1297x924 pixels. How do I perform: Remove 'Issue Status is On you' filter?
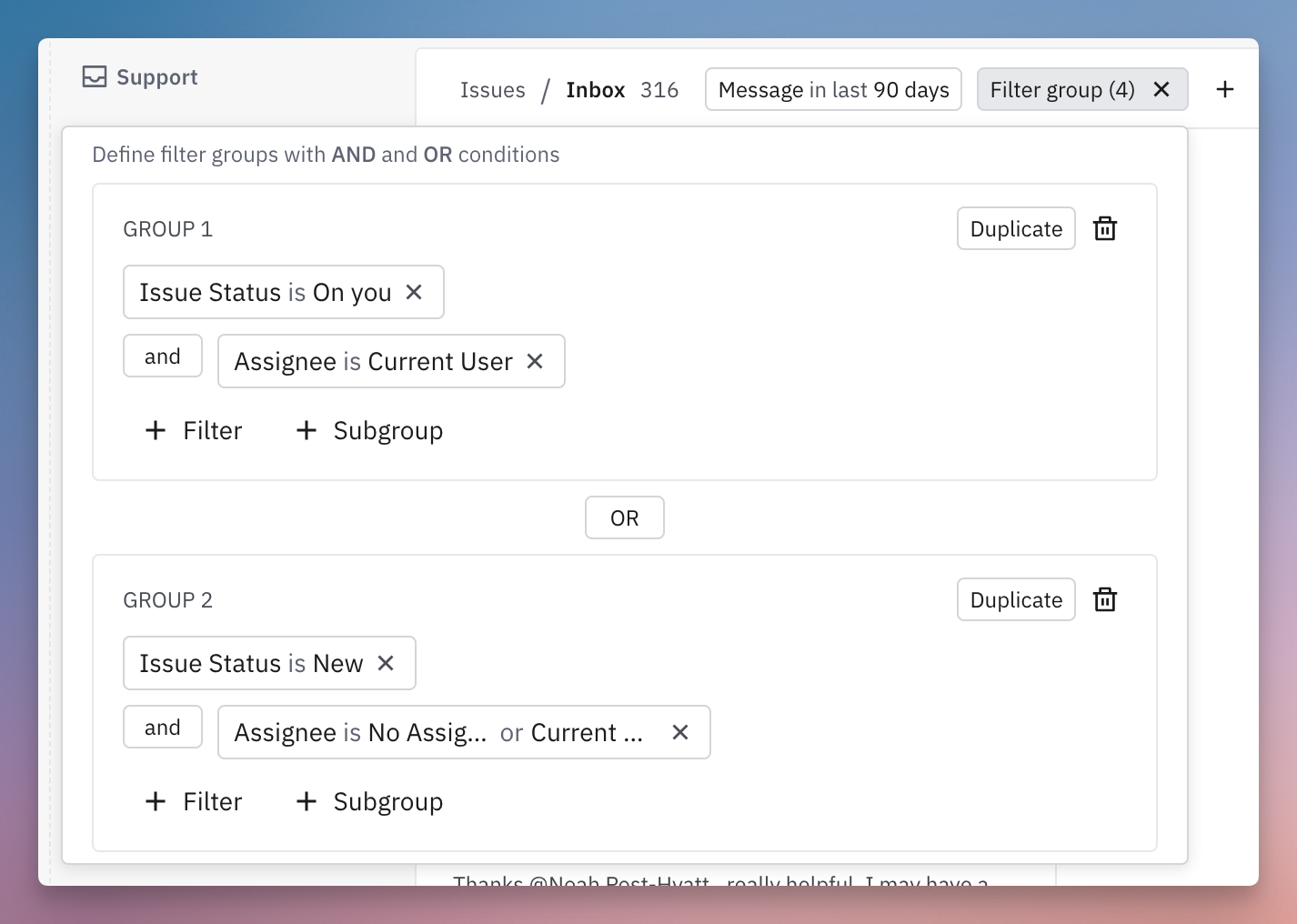click(414, 292)
